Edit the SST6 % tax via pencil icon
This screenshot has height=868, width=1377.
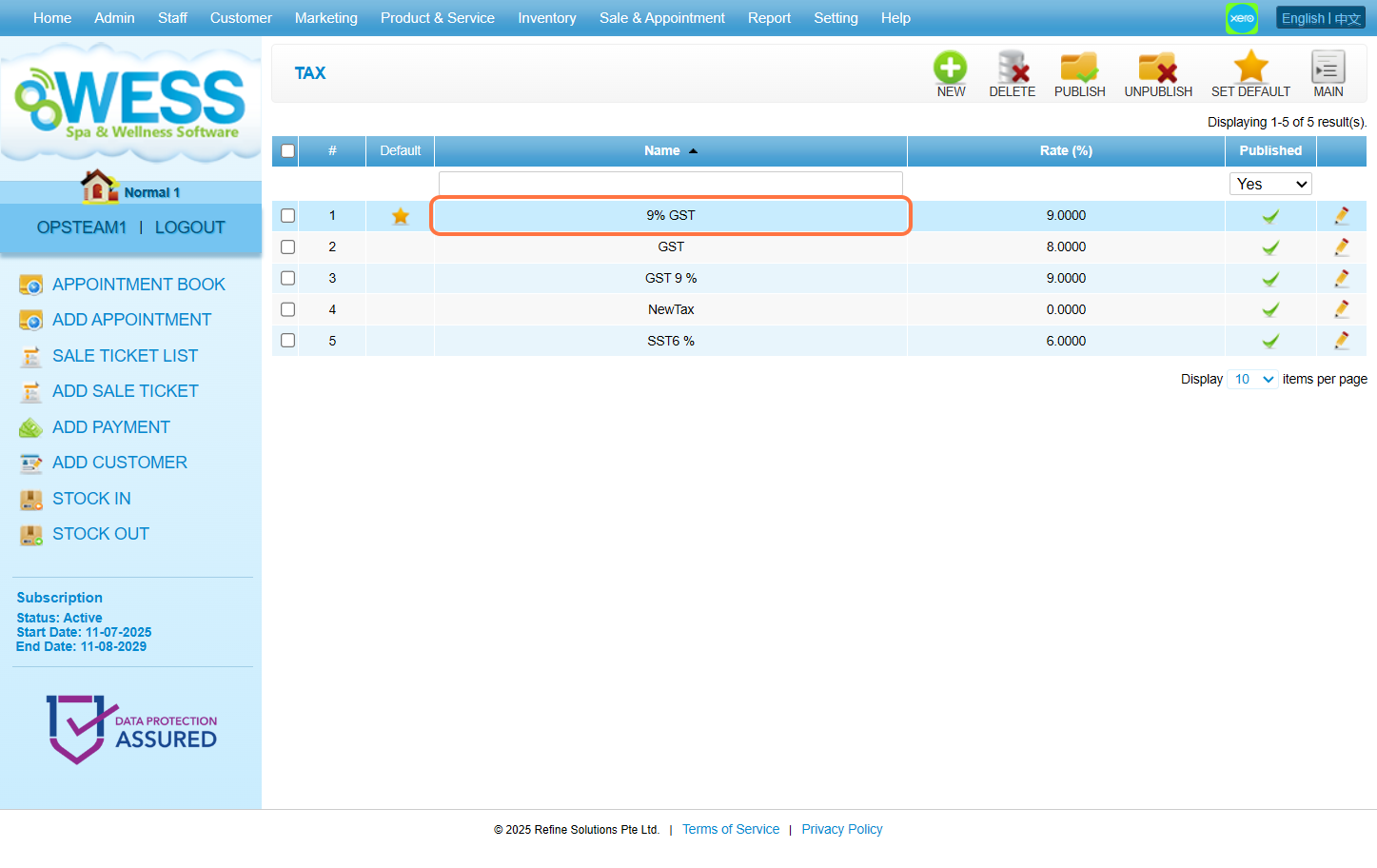point(1341,341)
